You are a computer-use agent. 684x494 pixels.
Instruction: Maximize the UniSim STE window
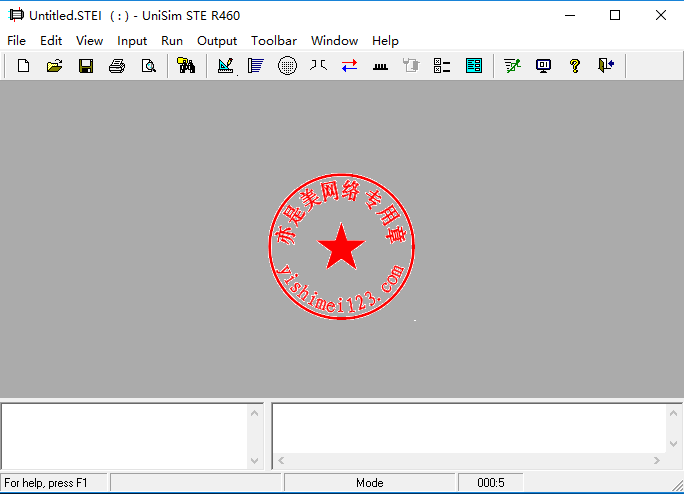[x=615, y=15]
